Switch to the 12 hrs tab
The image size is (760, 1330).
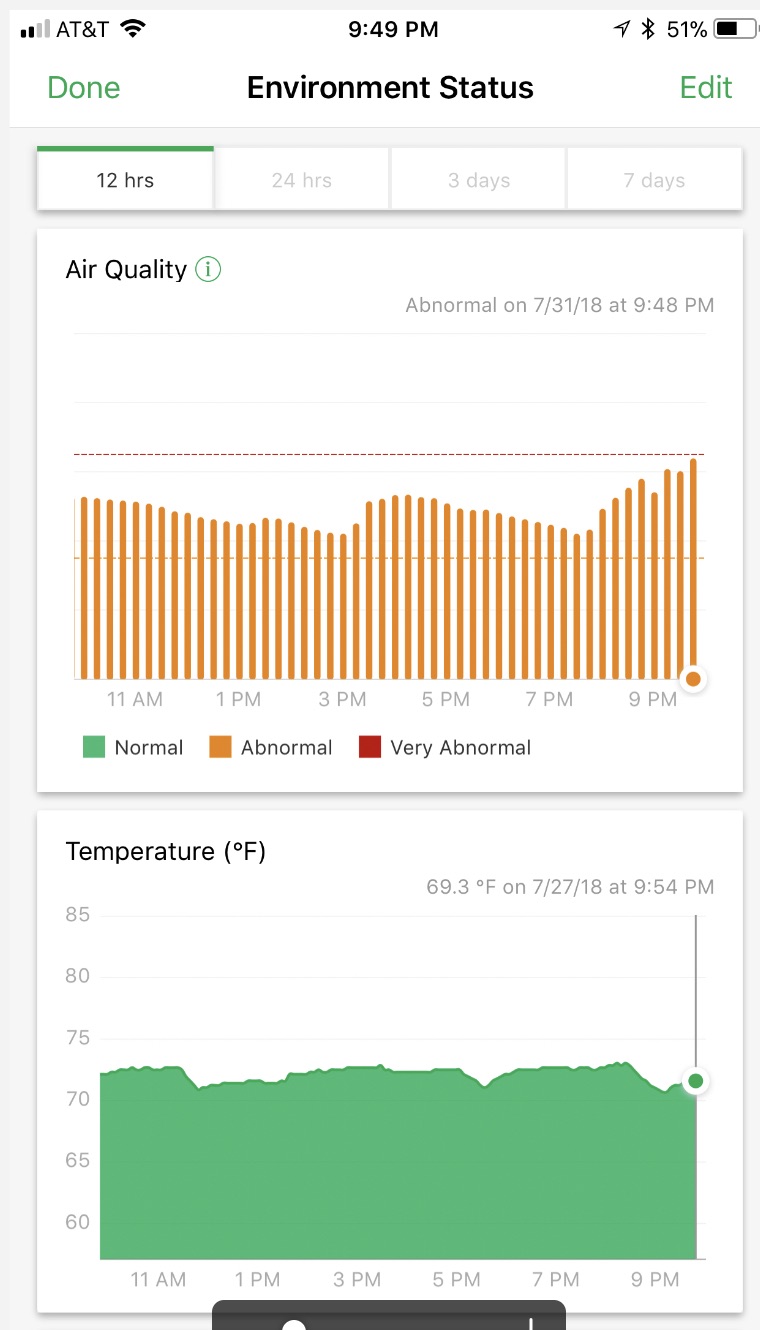125,180
